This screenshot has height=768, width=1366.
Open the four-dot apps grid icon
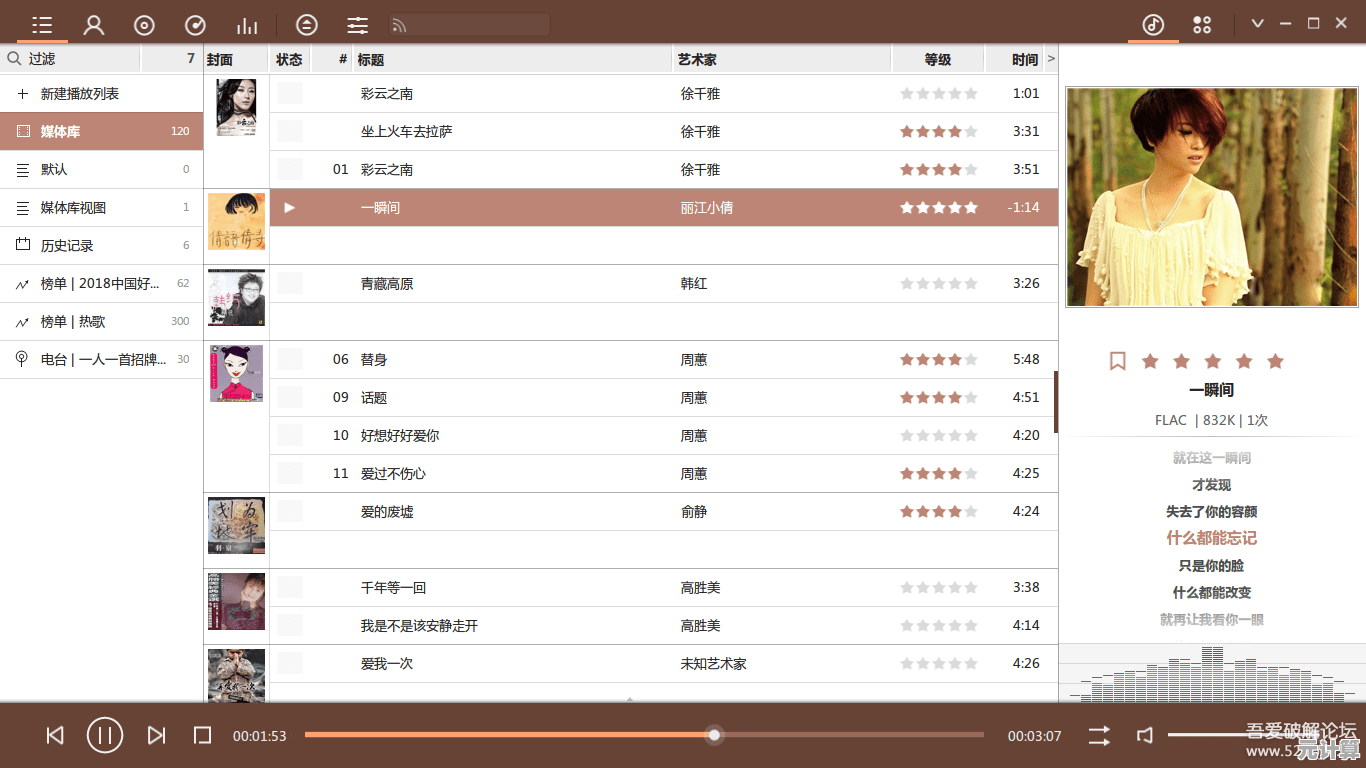pyautogui.click(x=1202, y=25)
